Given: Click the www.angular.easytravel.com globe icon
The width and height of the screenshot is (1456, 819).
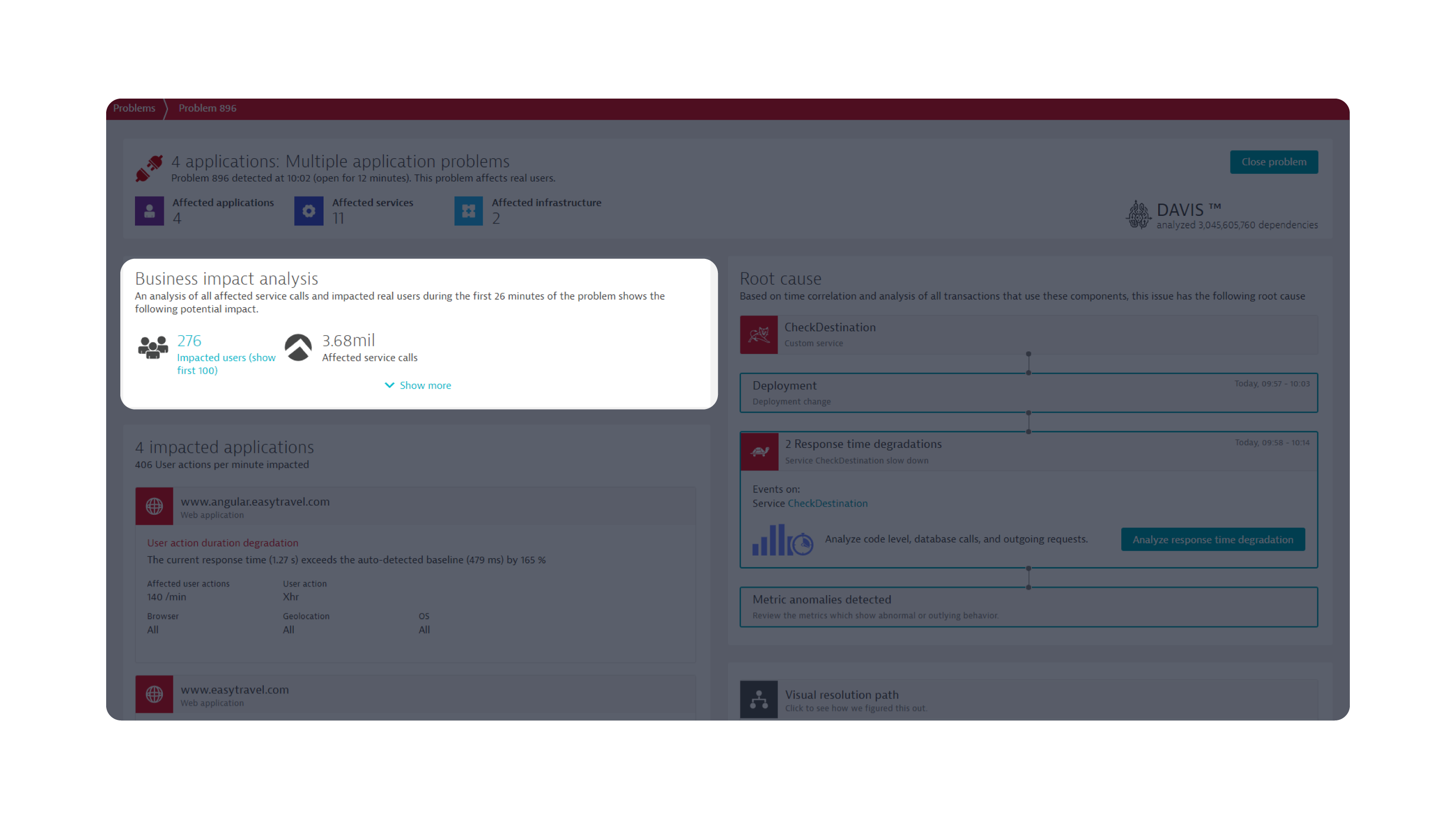Looking at the screenshot, I should pos(154,506).
